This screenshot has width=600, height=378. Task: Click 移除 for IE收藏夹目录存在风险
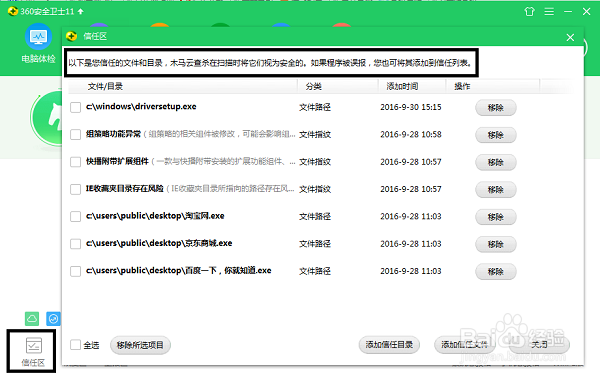tap(496, 190)
